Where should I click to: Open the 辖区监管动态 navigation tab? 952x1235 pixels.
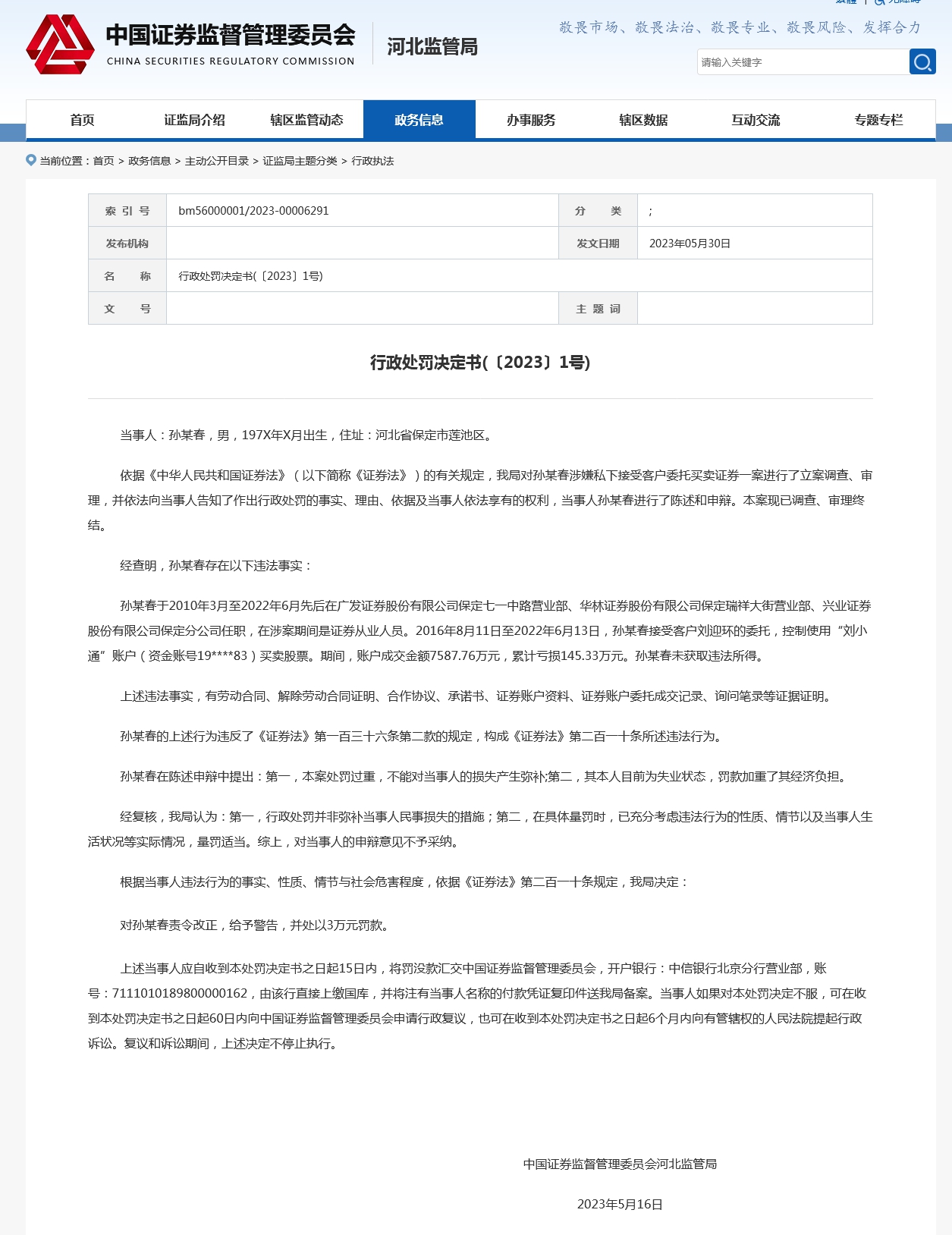pyautogui.click(x=306, y=120)
